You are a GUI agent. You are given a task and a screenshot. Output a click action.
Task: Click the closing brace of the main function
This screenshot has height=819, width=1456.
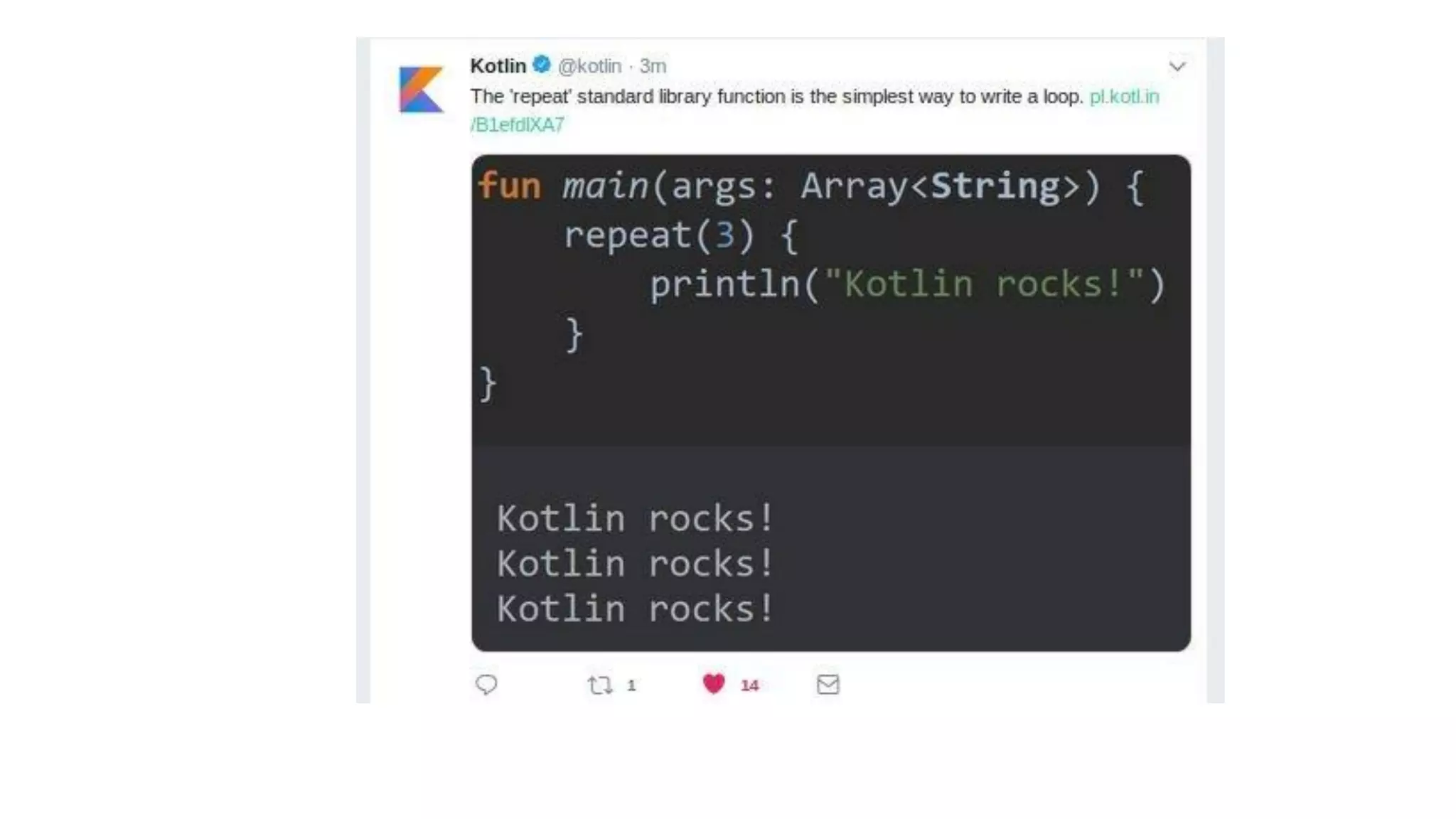coord(488,384)
